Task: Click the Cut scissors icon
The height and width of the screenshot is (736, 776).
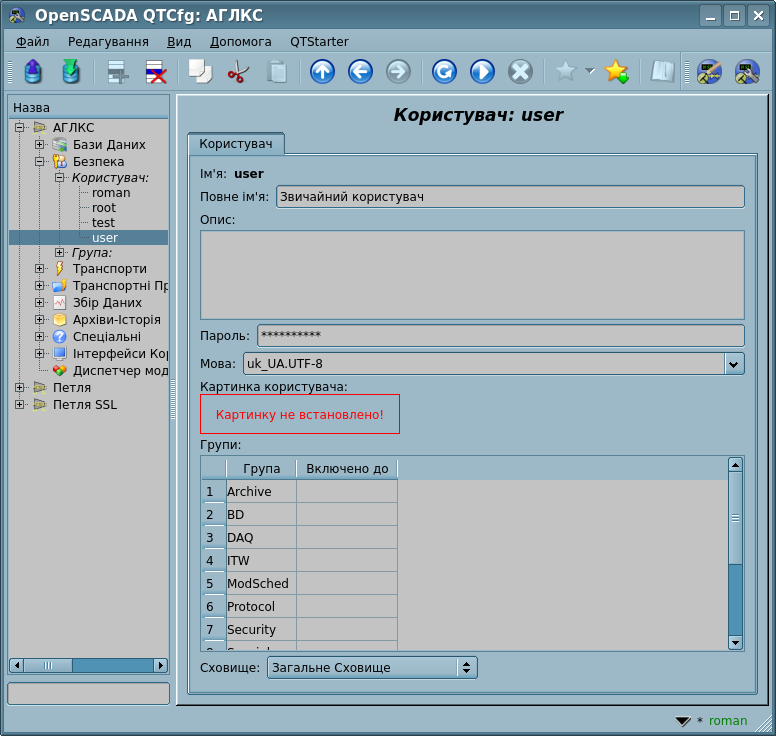Action: click(238, 72)
